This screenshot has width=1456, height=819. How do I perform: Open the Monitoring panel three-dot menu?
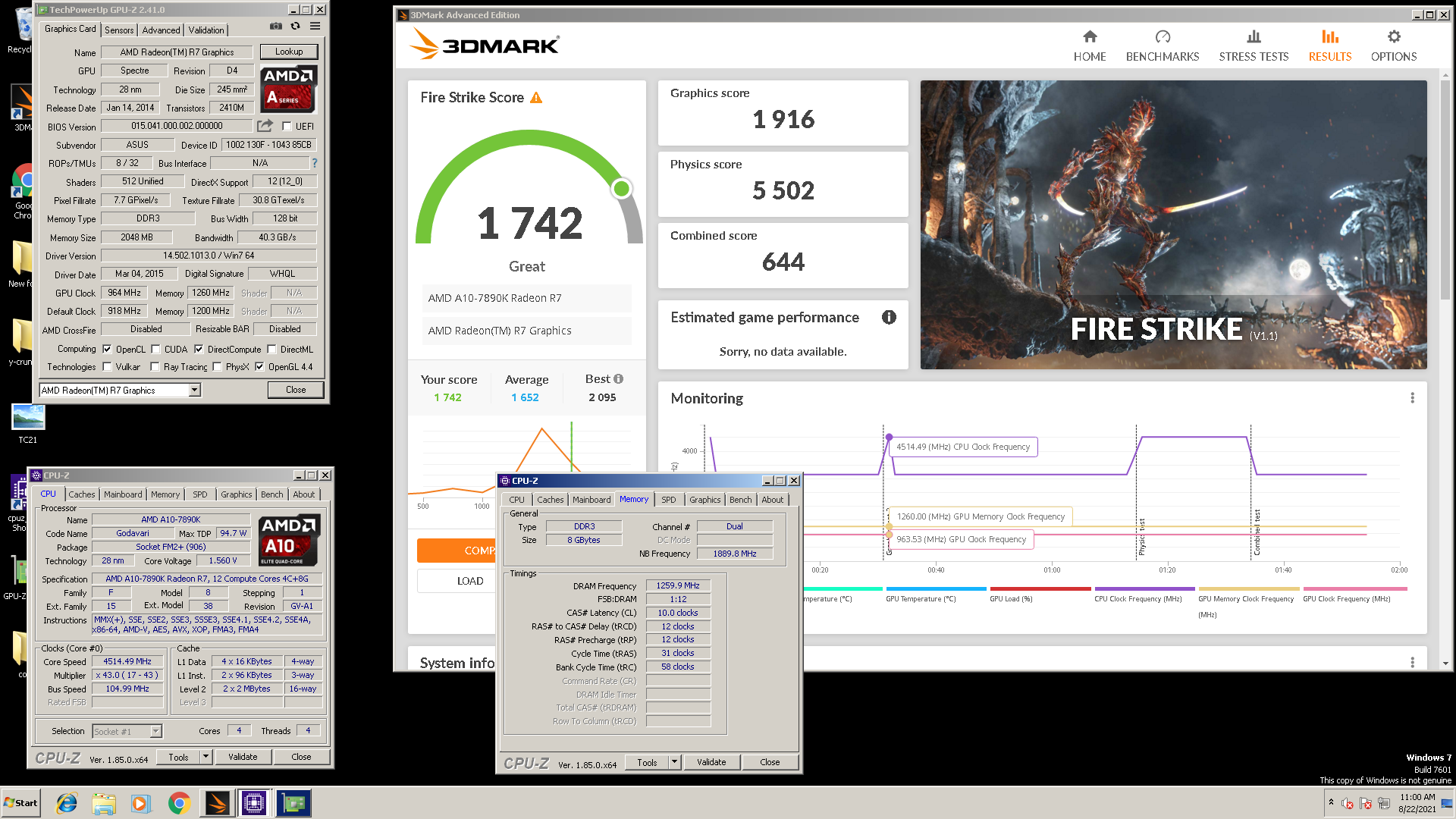[x=1412, y=398]
